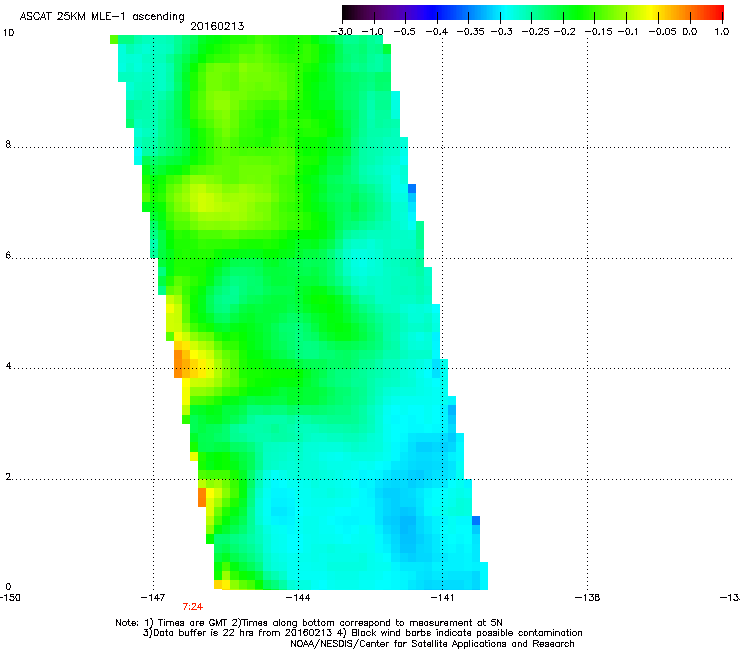Click the latitude label 2 on the left axis
The width and height of the screenshot is (740, 650).
[x=8, y=477]
